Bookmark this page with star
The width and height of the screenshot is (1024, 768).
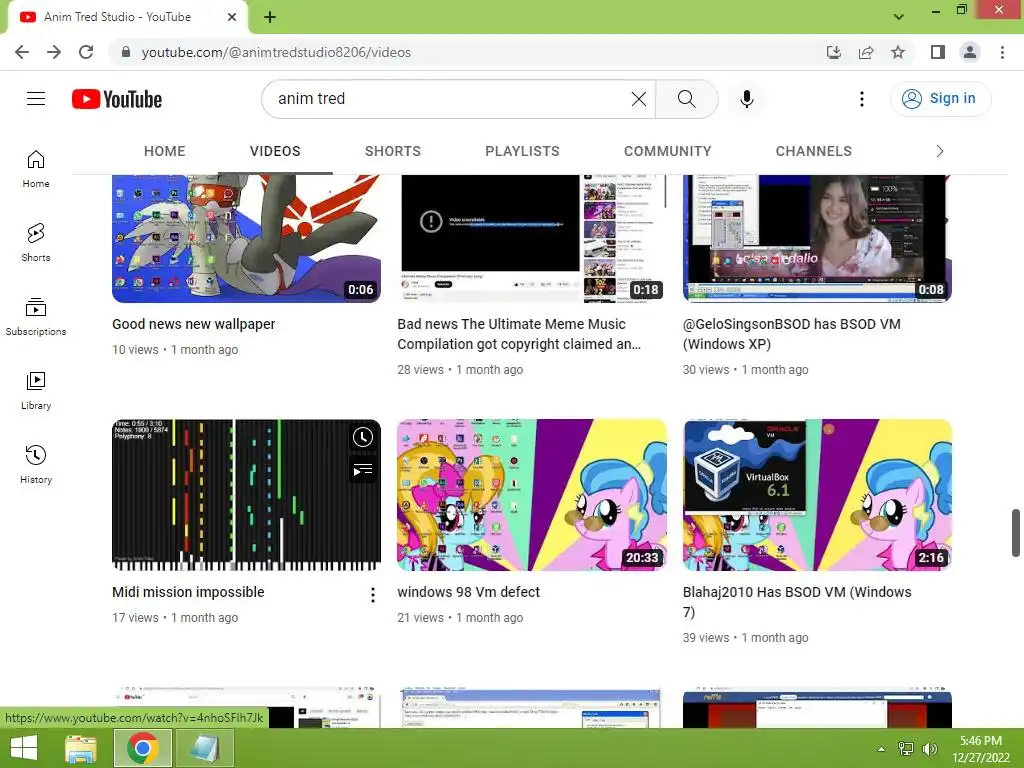[898, 52]
